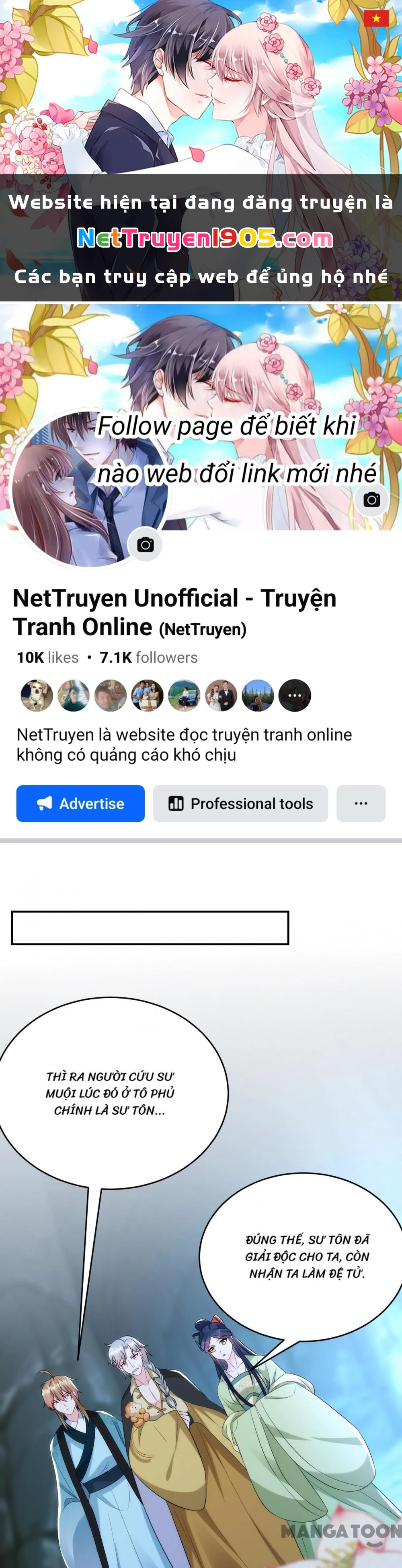Click the wedding couple follower avatar
402x1568 pixels.
pyautogui.click(x=221, y=695)
